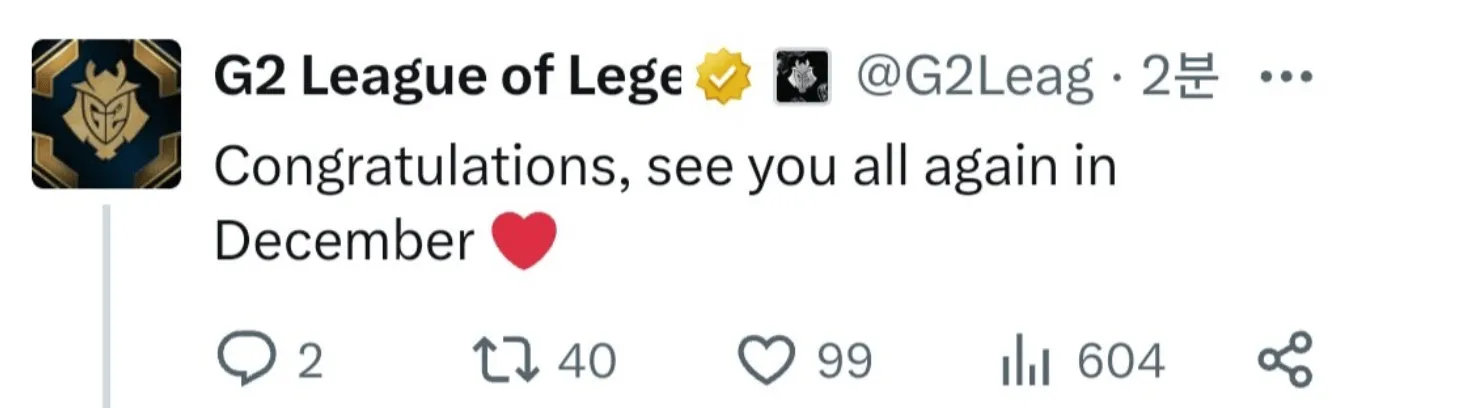Click the like count showing 99
1466x408 pixels.
point(845,361)
